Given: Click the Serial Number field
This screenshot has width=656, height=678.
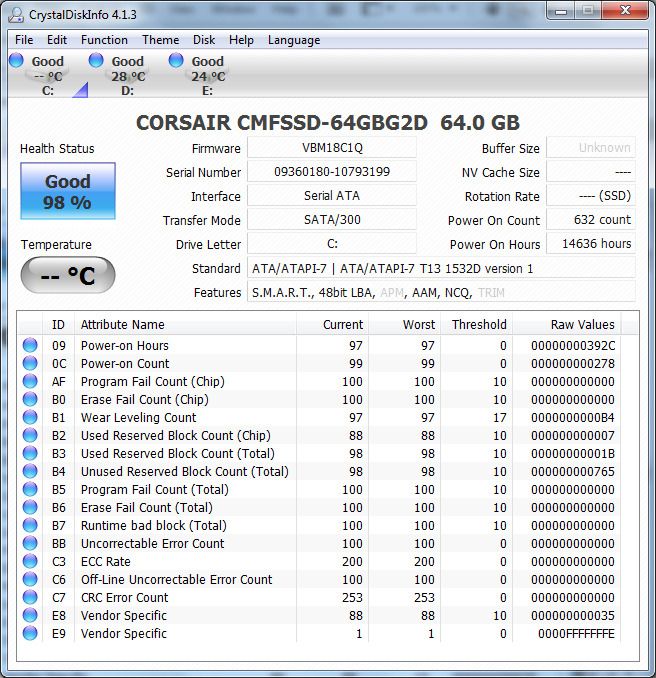Looking at the screenshot, I should pyautogui.click(x=332, y=172).
